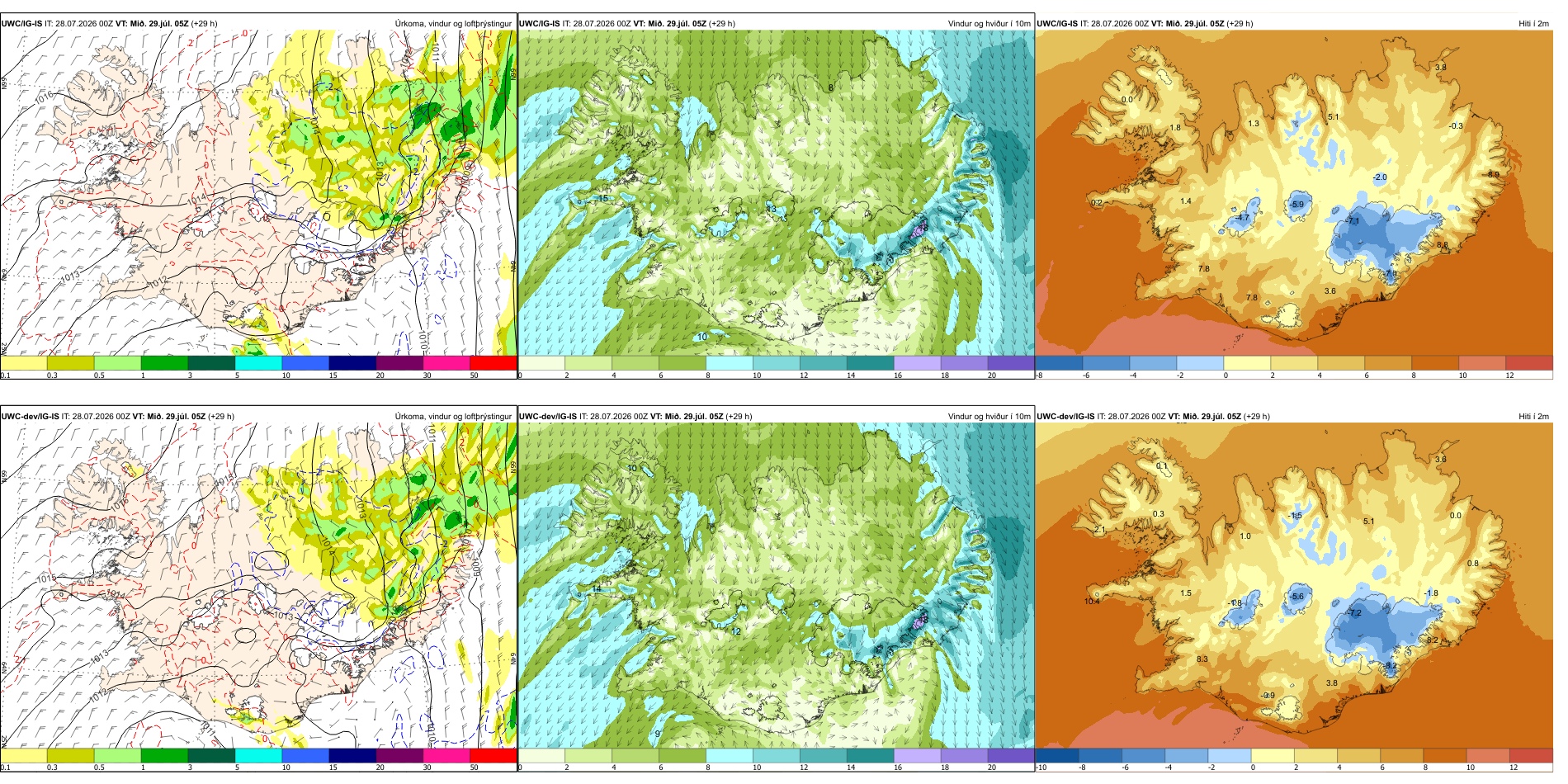Select the -7.2 temperature label on UWC-dev map
Image resolution: width=1568 pixels, height=784 pixels.
point(1354,613)
